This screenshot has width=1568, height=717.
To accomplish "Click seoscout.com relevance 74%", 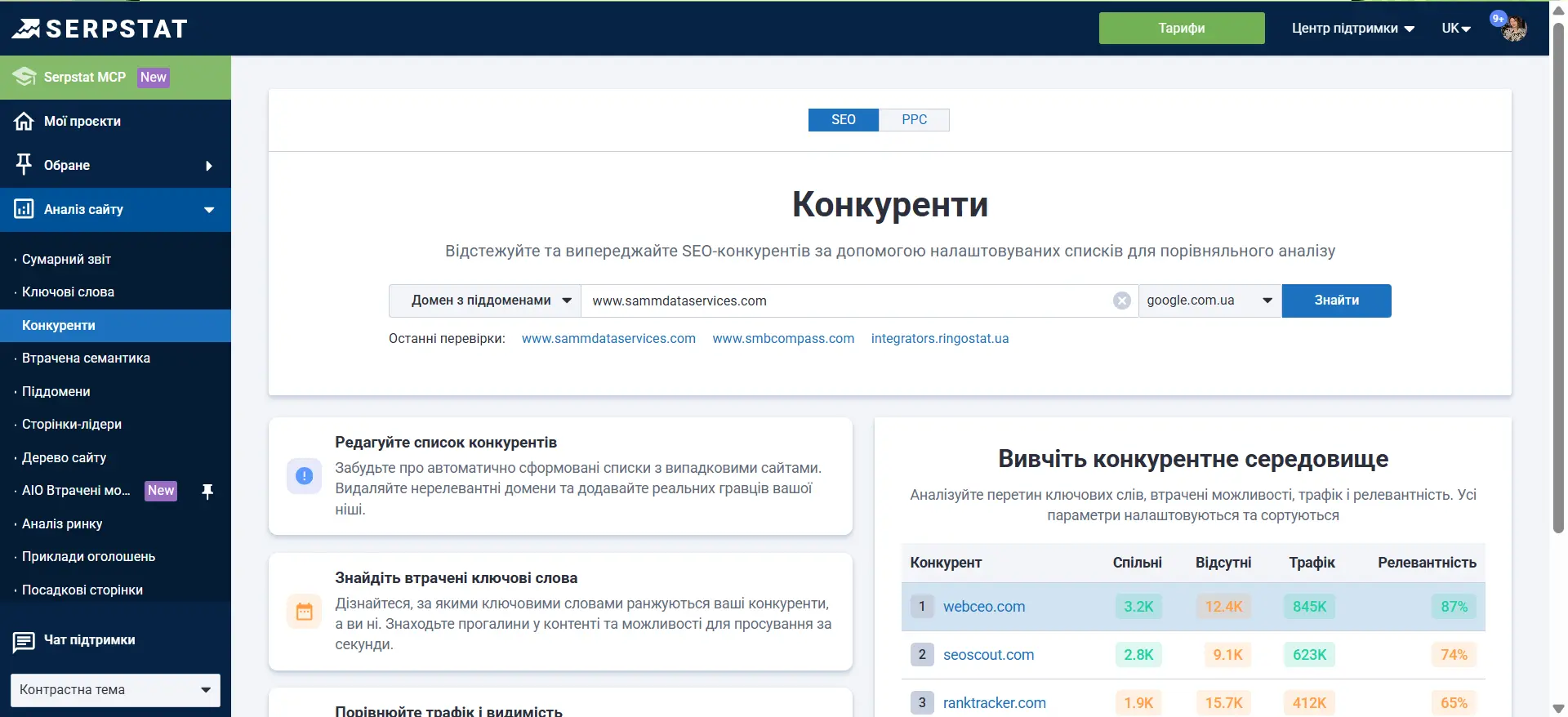I will pyautogui.click(x=1454, y=655).
